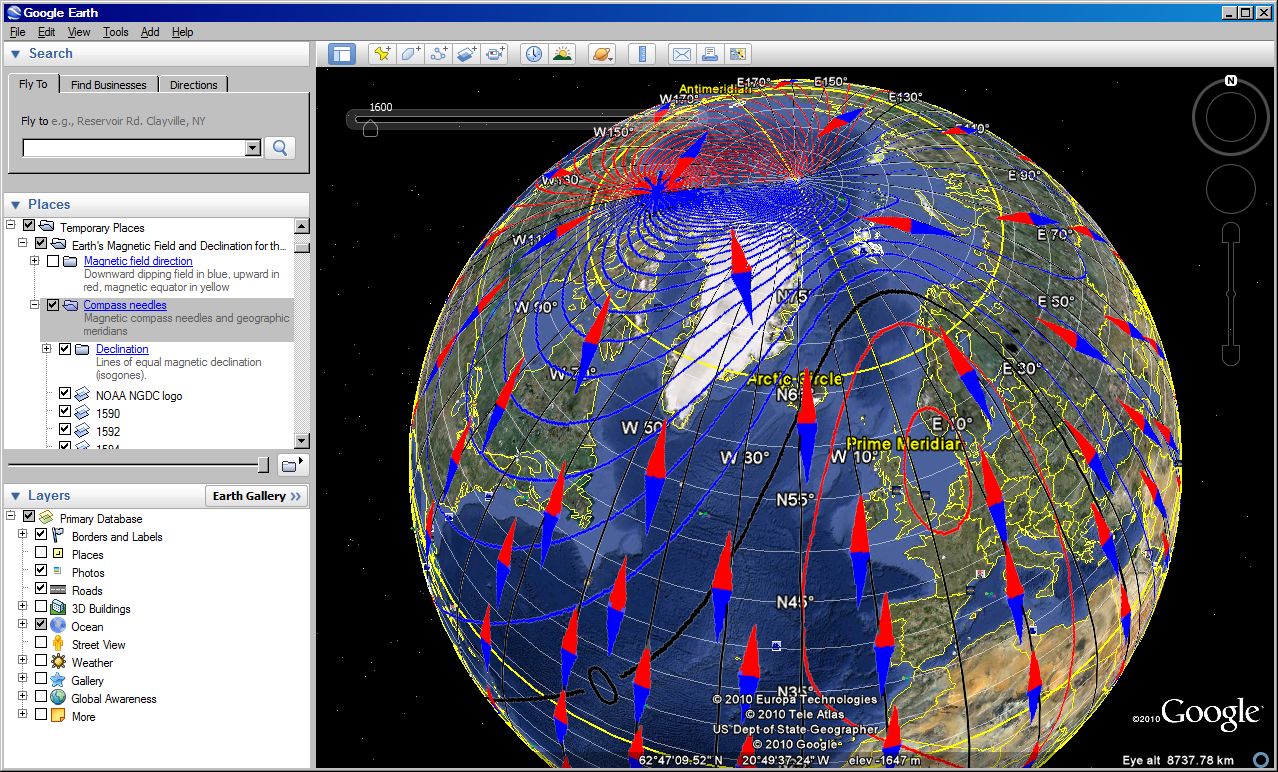Toggle the sunlight icon in the toolbar
Viewport: 1278px width, 772px height.
click(562, 54)
